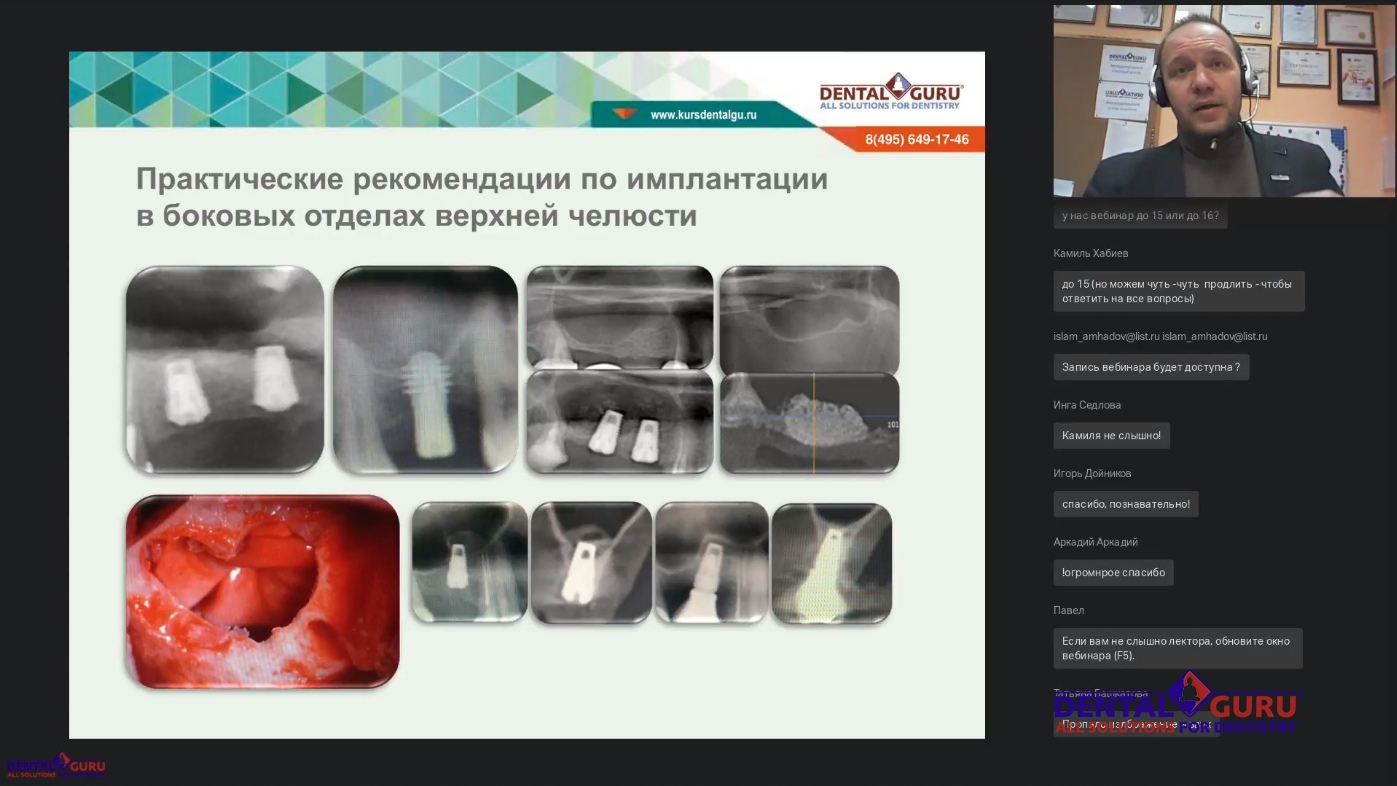This screenshot has height=786, width=1397.
Task: Click the orange triangle icon beside the website address
Action: tap(624, 114)
